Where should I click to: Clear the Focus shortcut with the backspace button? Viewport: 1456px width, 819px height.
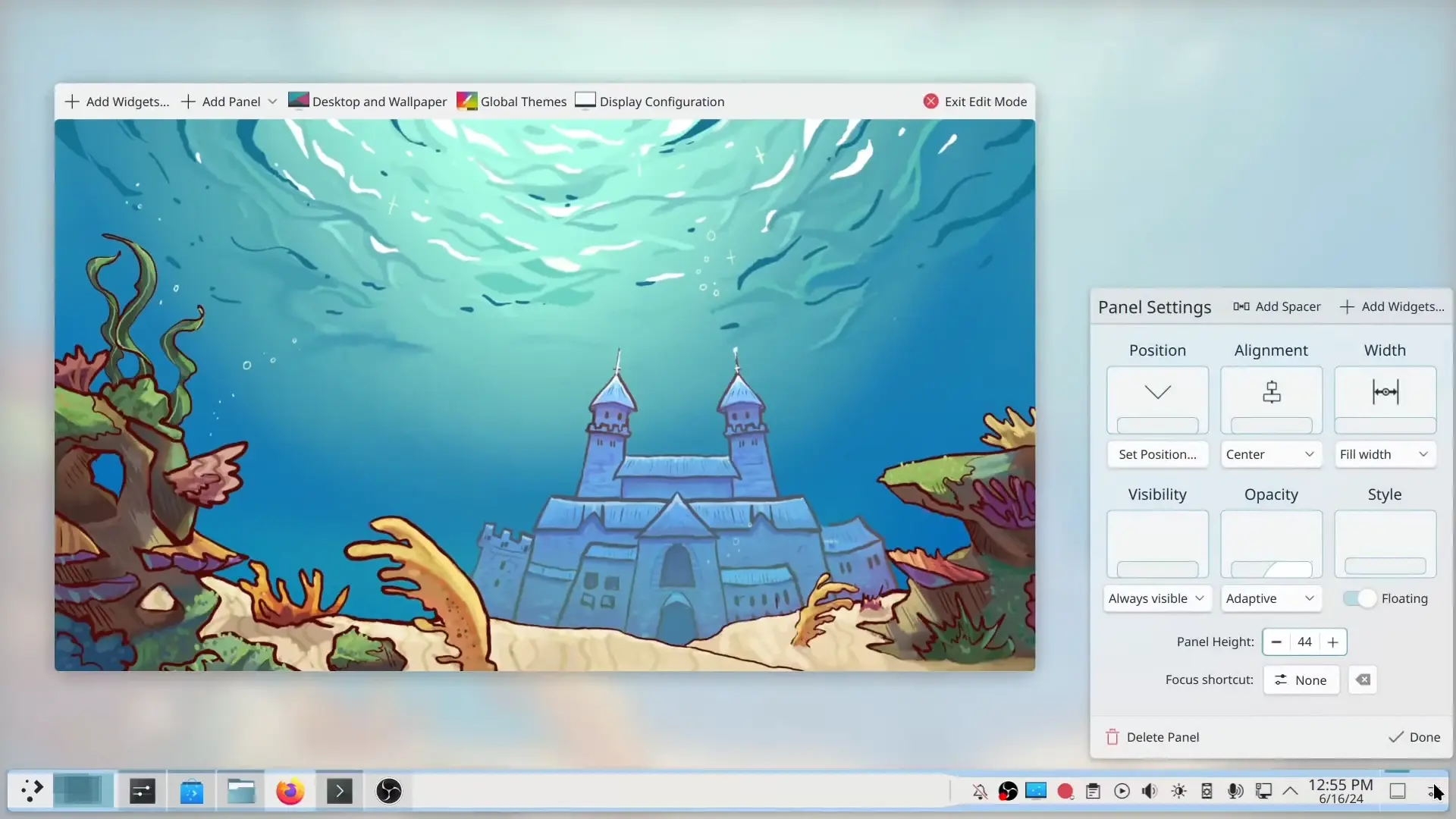pos(1363,679)
